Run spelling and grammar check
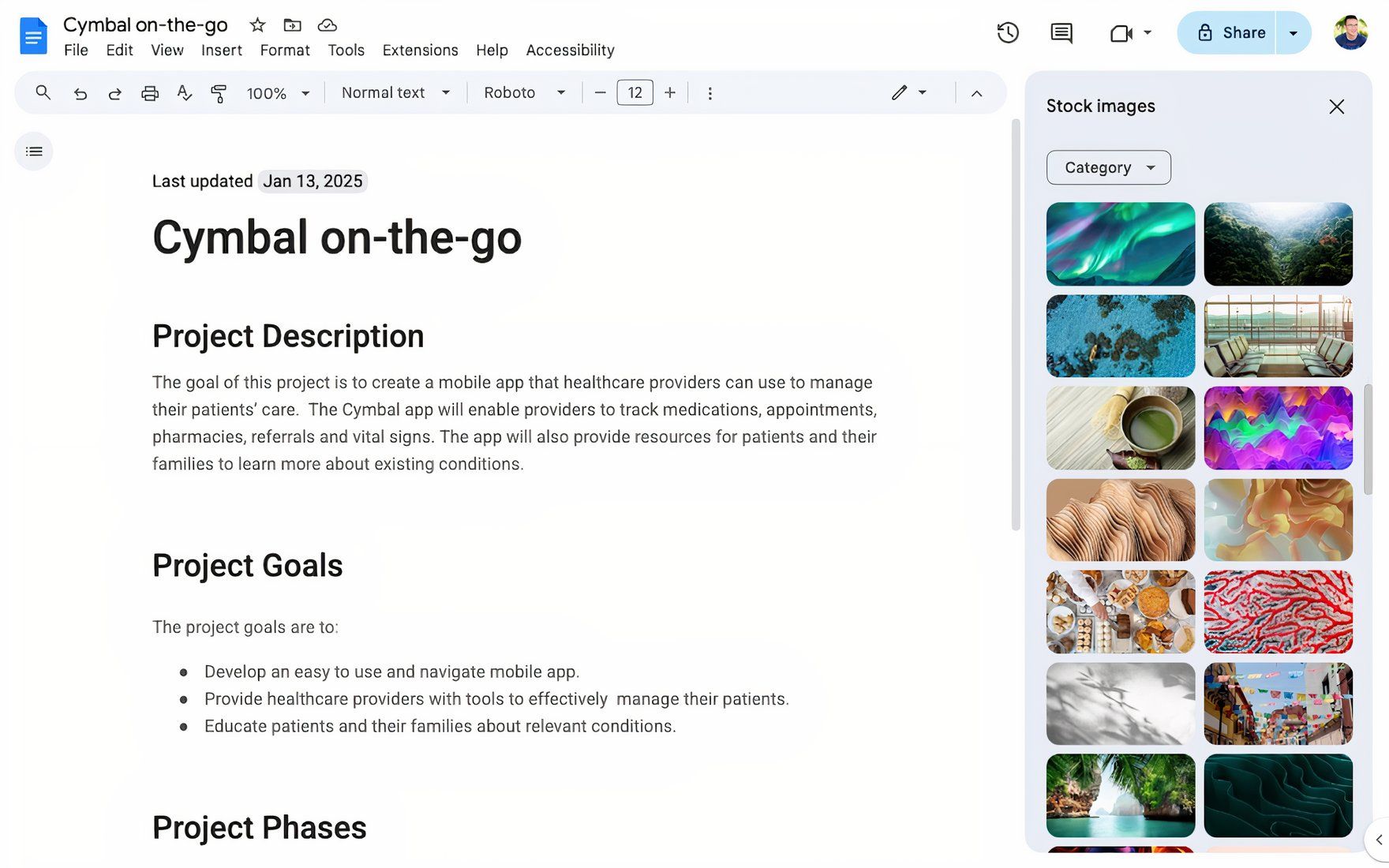Image resolution: width=1389 pixels, height=868 pixels. (184, 93)
